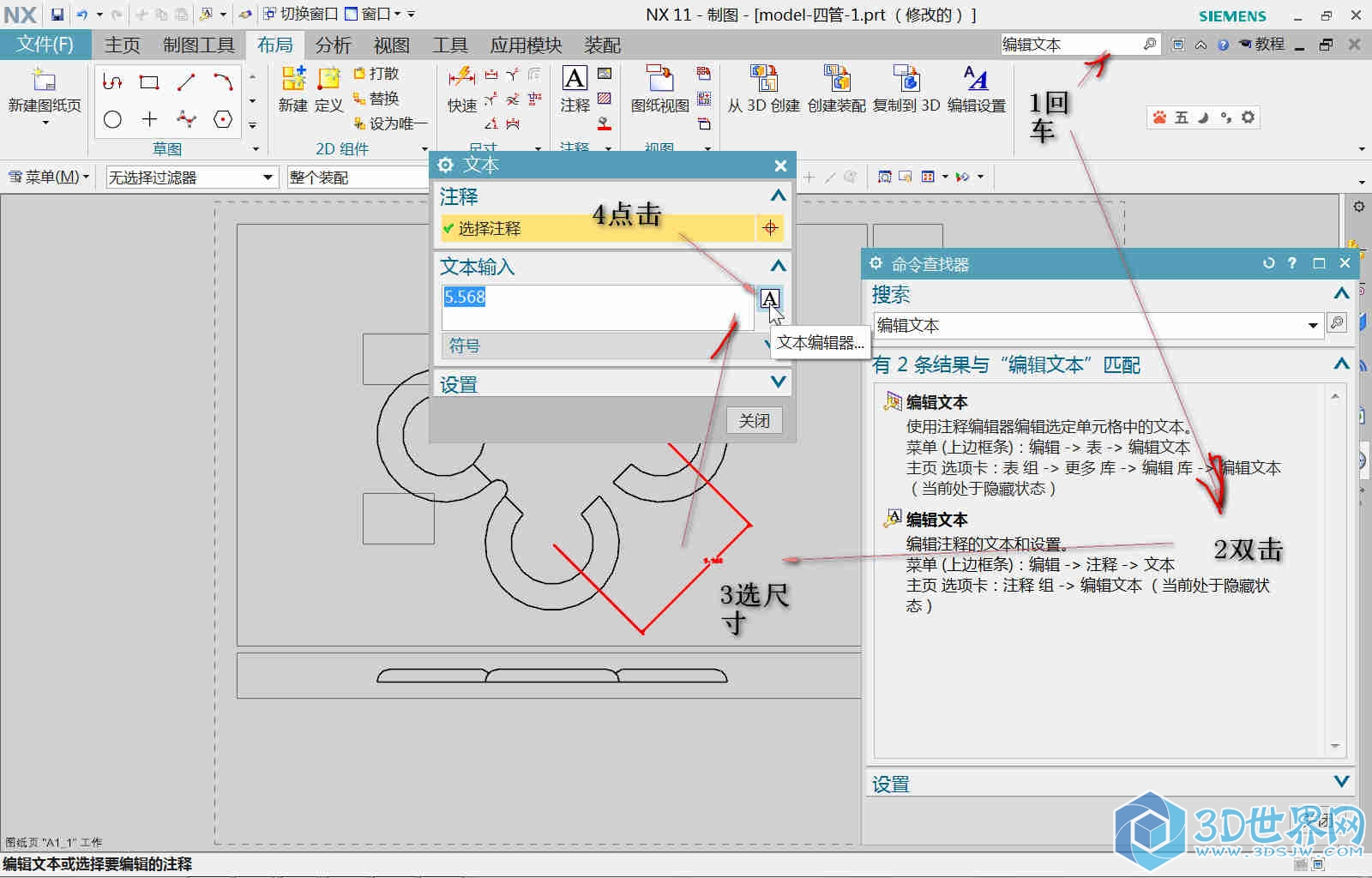This screenshot has width=1372, height=878.
Task: Click the 快速 rapid dimension icon
Action: [461, 78]
